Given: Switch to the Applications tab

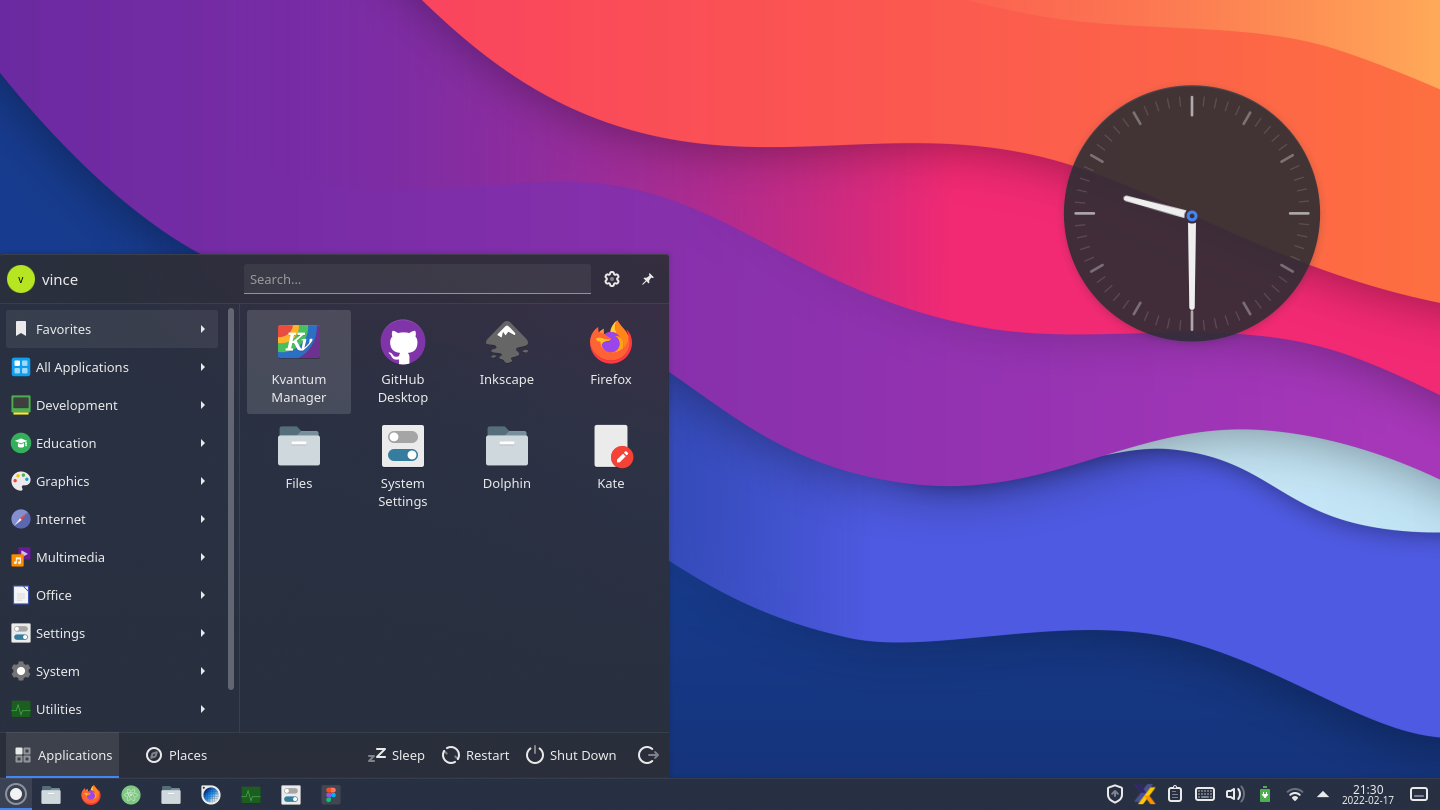Looking at the screenshot, I should 63,755.
